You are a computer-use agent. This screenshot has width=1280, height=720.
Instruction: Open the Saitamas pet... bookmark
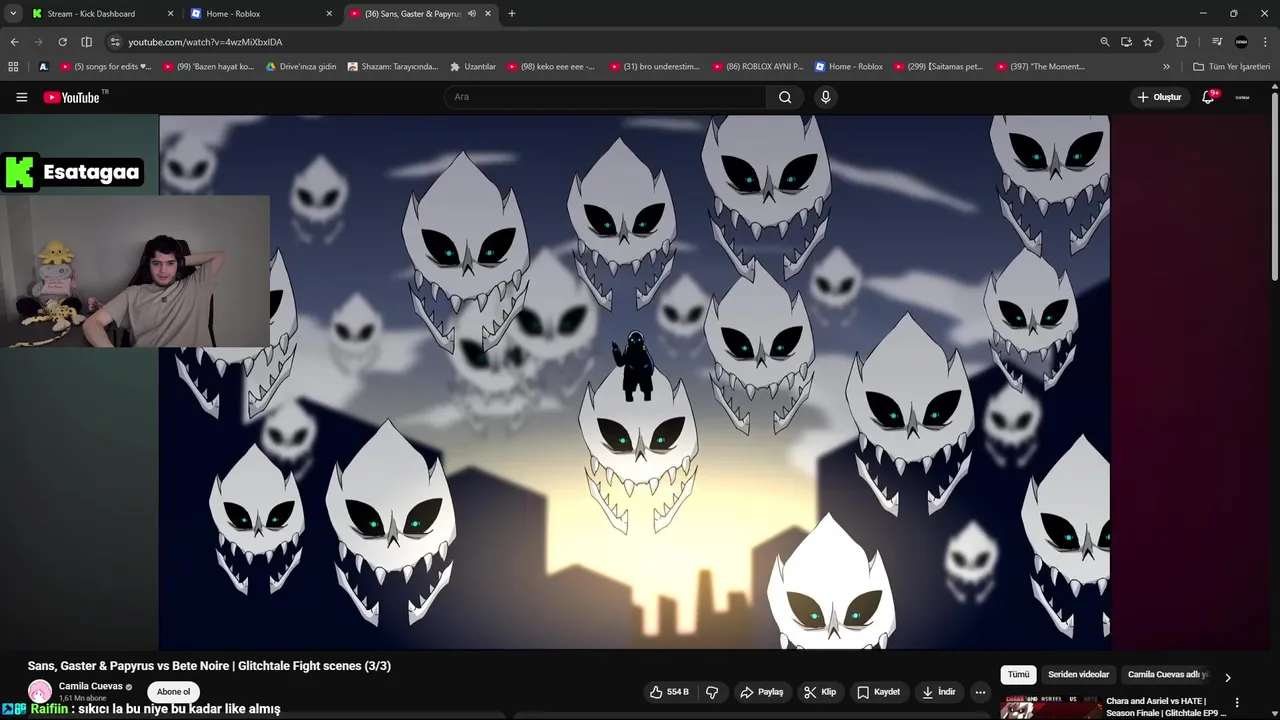click(939, 67)
